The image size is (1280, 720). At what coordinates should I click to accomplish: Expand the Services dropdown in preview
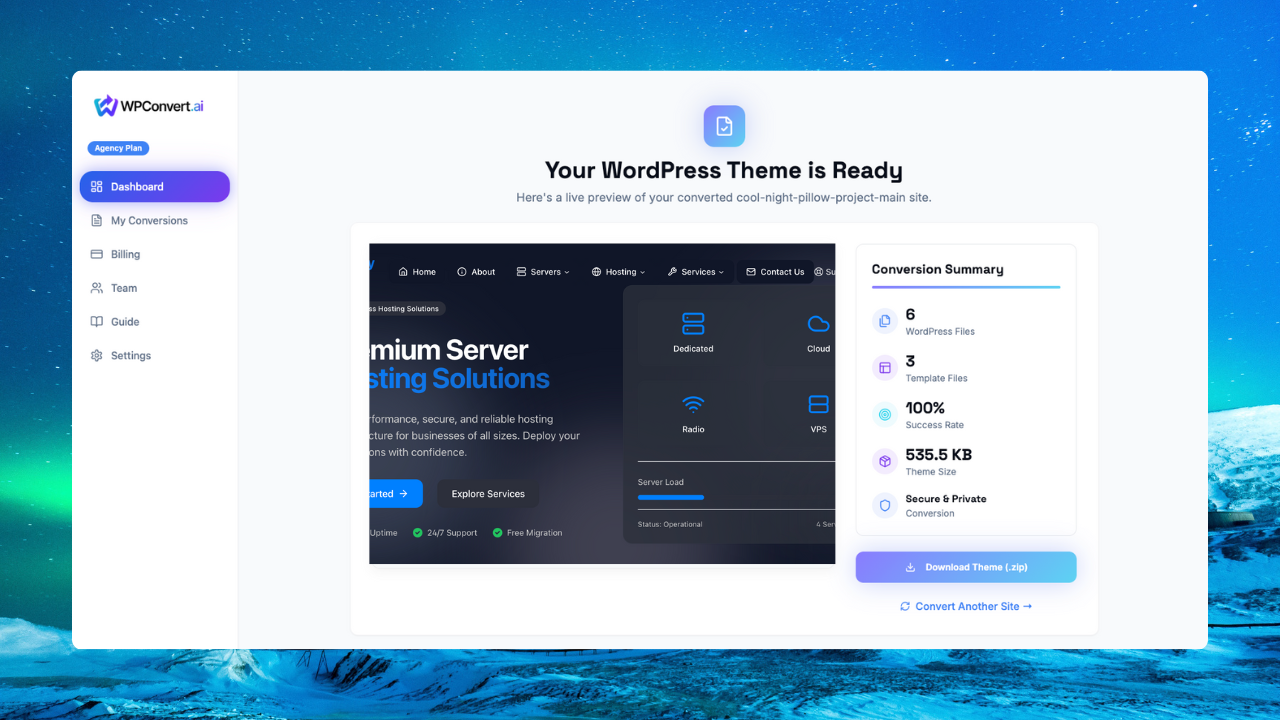click(x=696, y=272)
